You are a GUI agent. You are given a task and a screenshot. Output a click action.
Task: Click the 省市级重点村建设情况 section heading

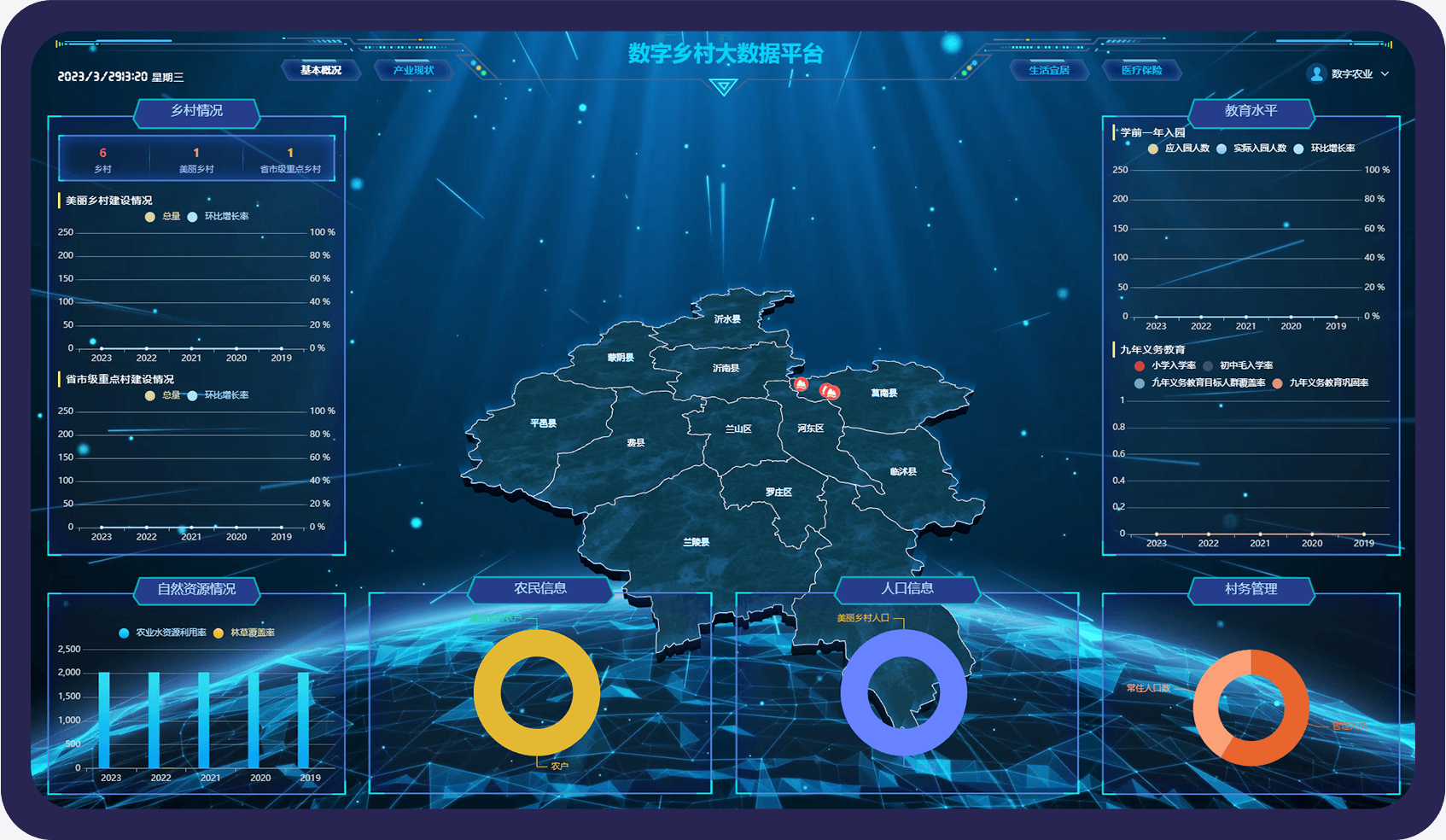(x=120, y=379)
